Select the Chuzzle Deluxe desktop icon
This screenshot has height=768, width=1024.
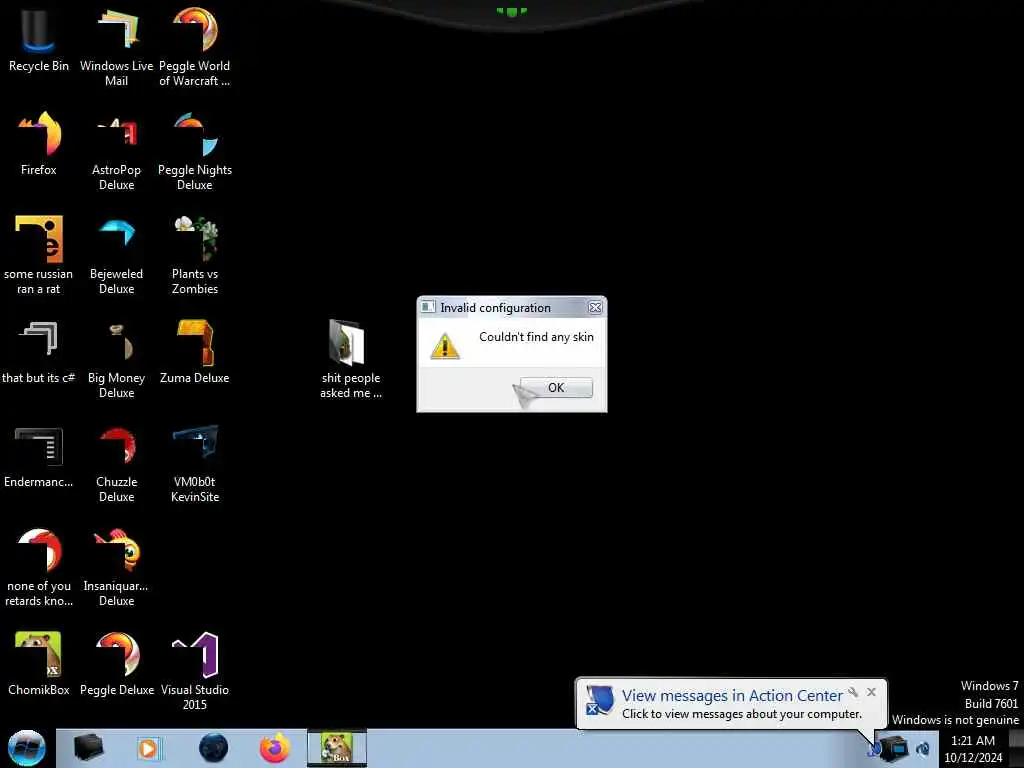(x=116, y=462)
